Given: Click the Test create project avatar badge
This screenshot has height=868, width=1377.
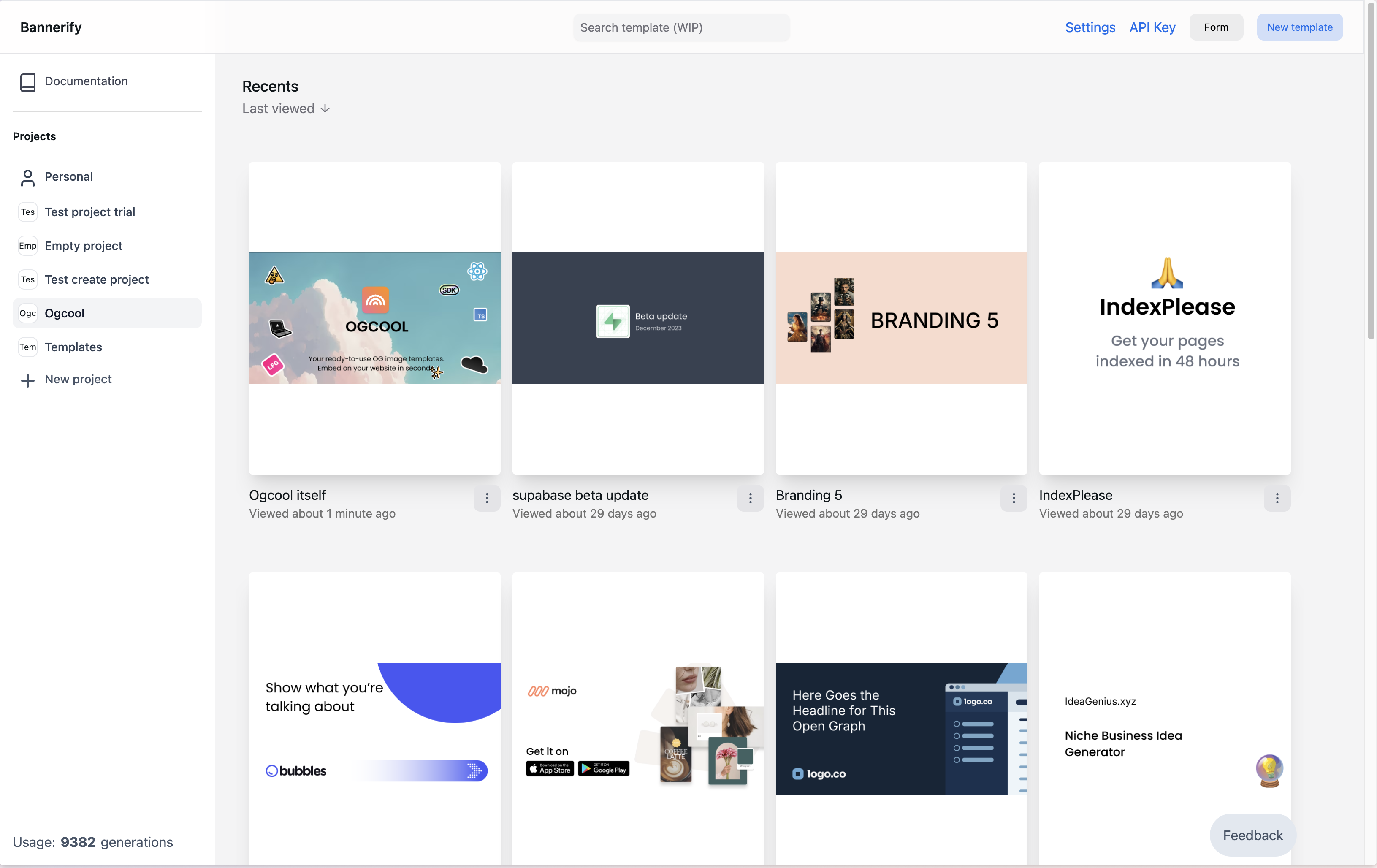Looking at the screenshot, I should 27,279.
